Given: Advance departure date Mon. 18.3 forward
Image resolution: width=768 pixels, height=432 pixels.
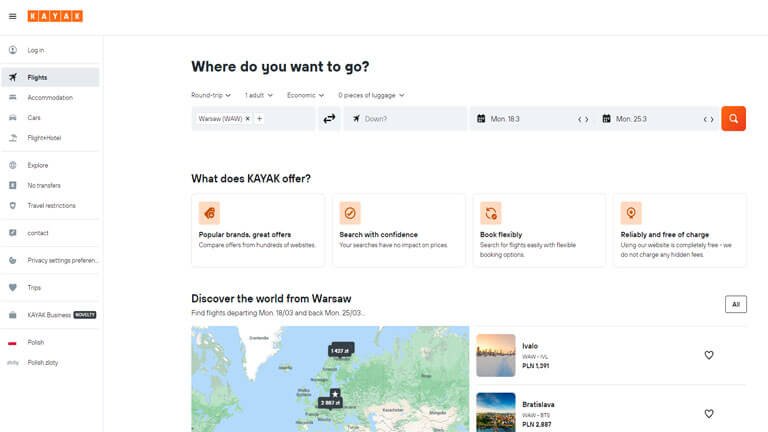Looking at the screenshot, I should (587, 119).
